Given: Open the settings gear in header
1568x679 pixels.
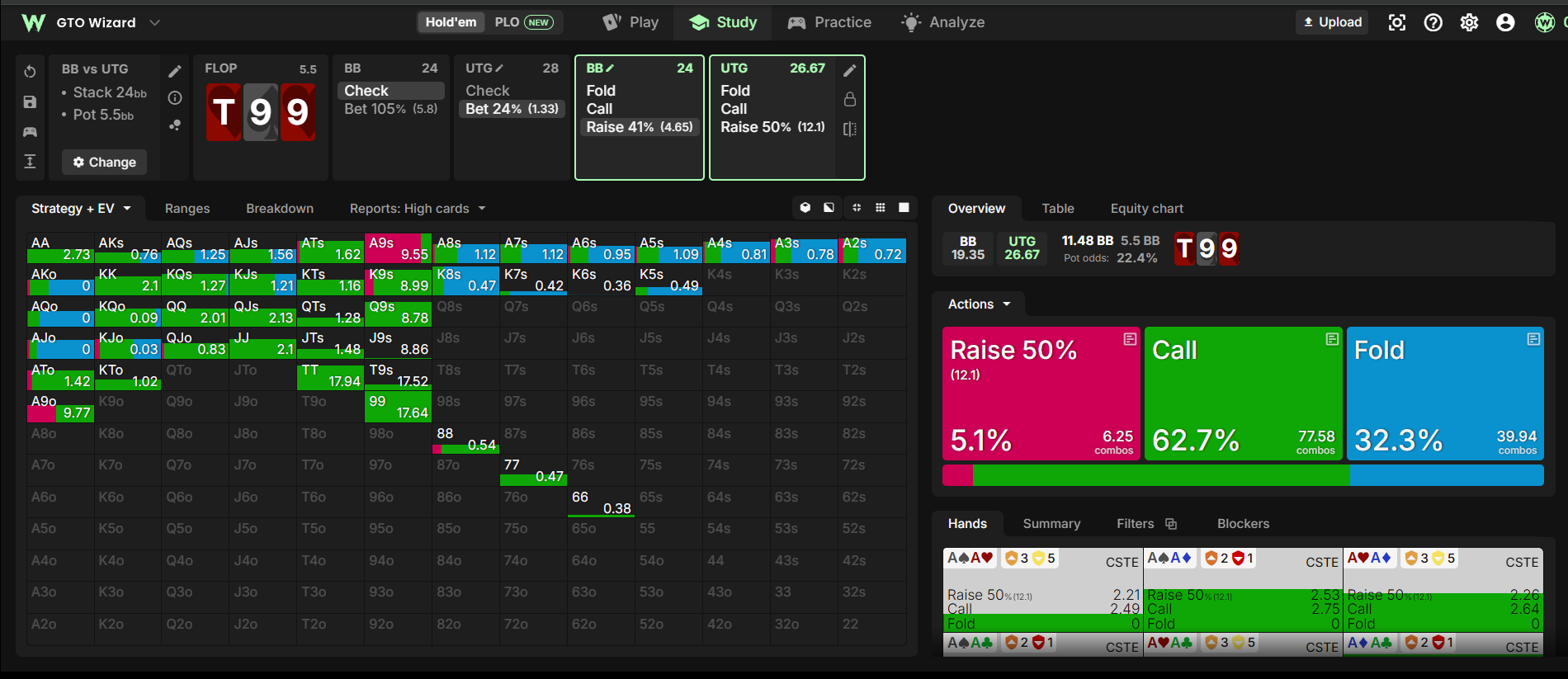Looking at the screenshot, I should point(1469,22).
